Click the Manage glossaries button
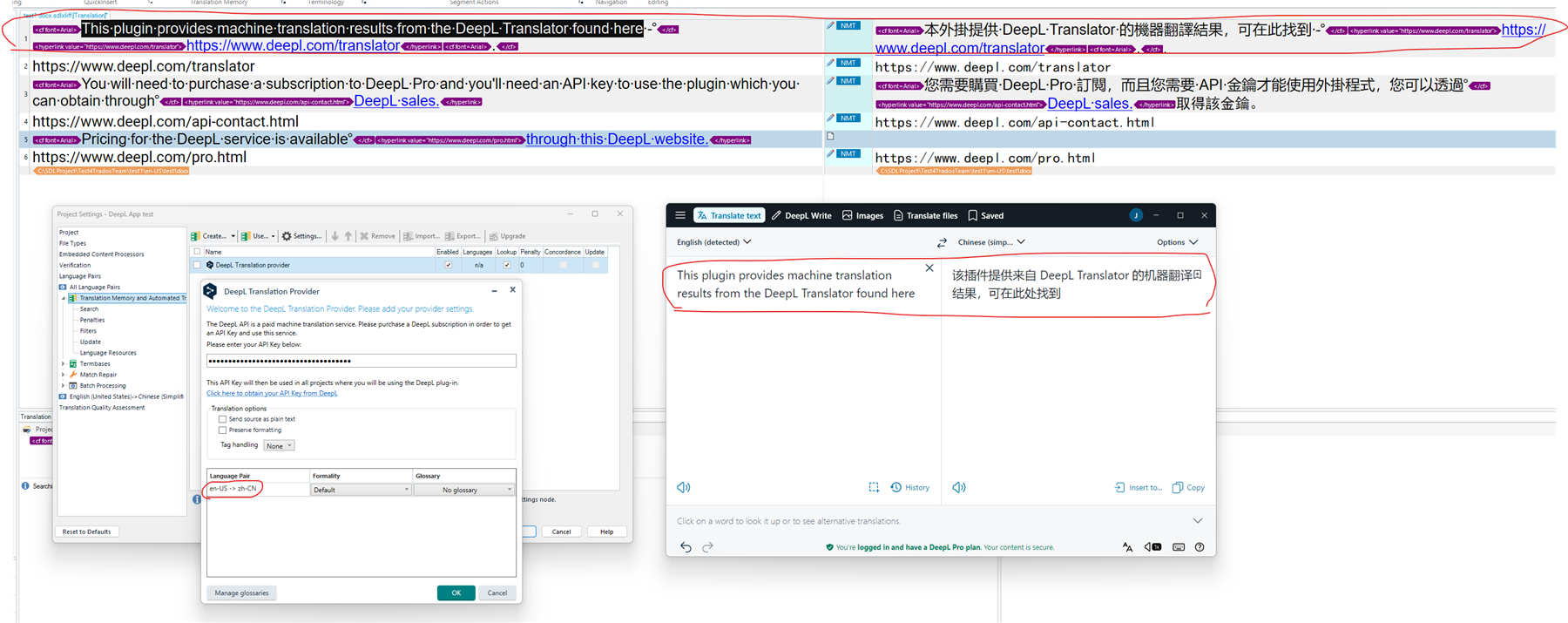Image resolution: width=1568 pixels, height=623 pixels. 241,593
